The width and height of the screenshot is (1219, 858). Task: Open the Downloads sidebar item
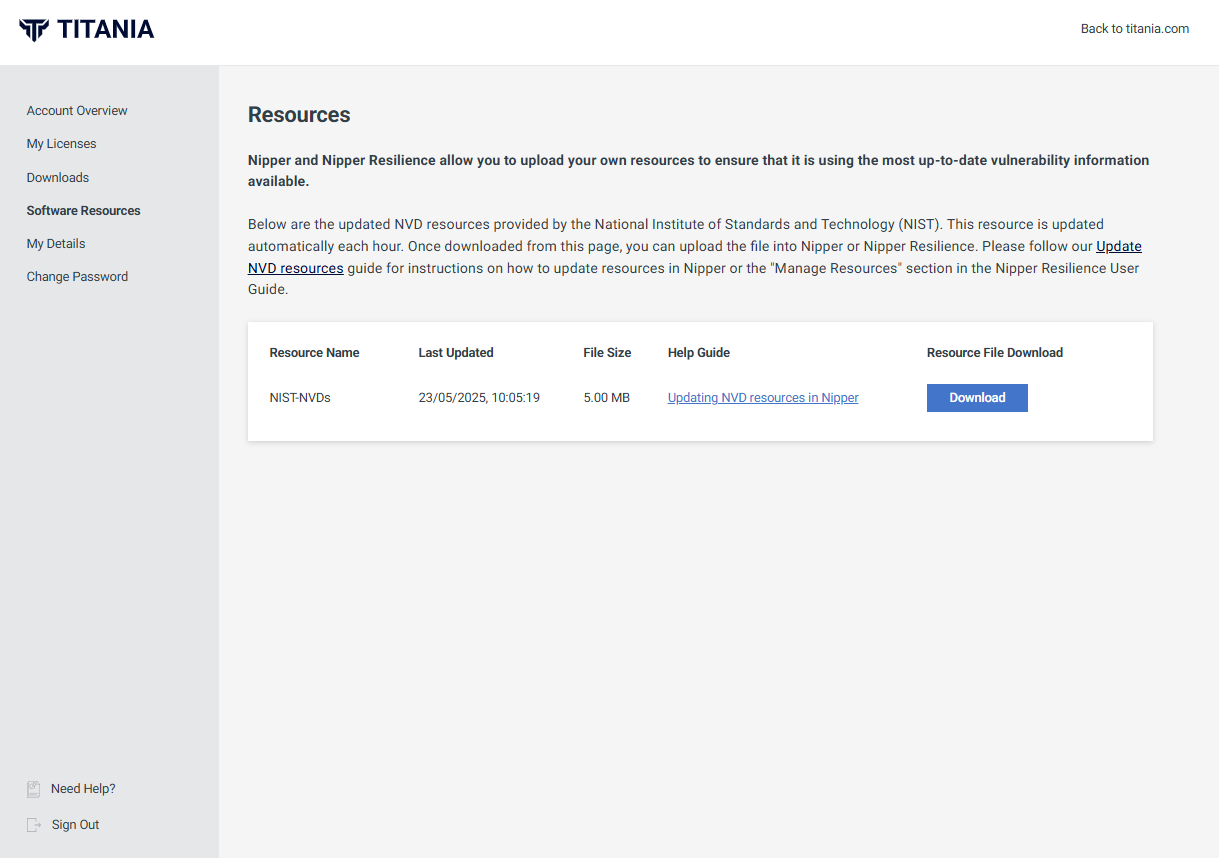click(x=58, y=178)
